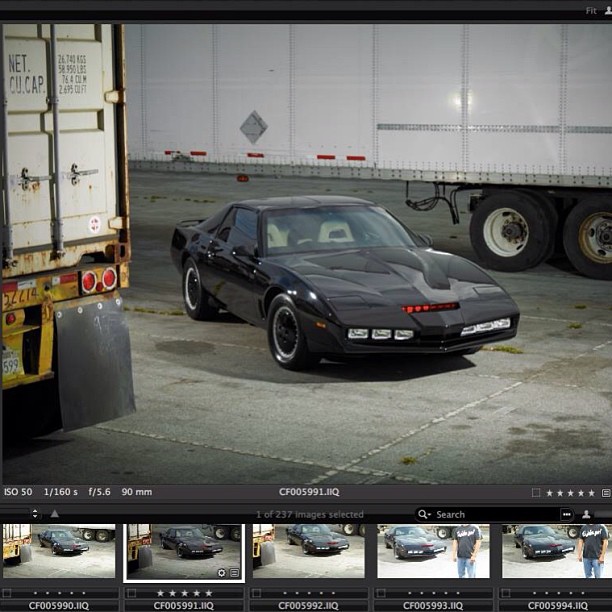
Task: Click the person icon next to Fit
Action: click(608, 11)
